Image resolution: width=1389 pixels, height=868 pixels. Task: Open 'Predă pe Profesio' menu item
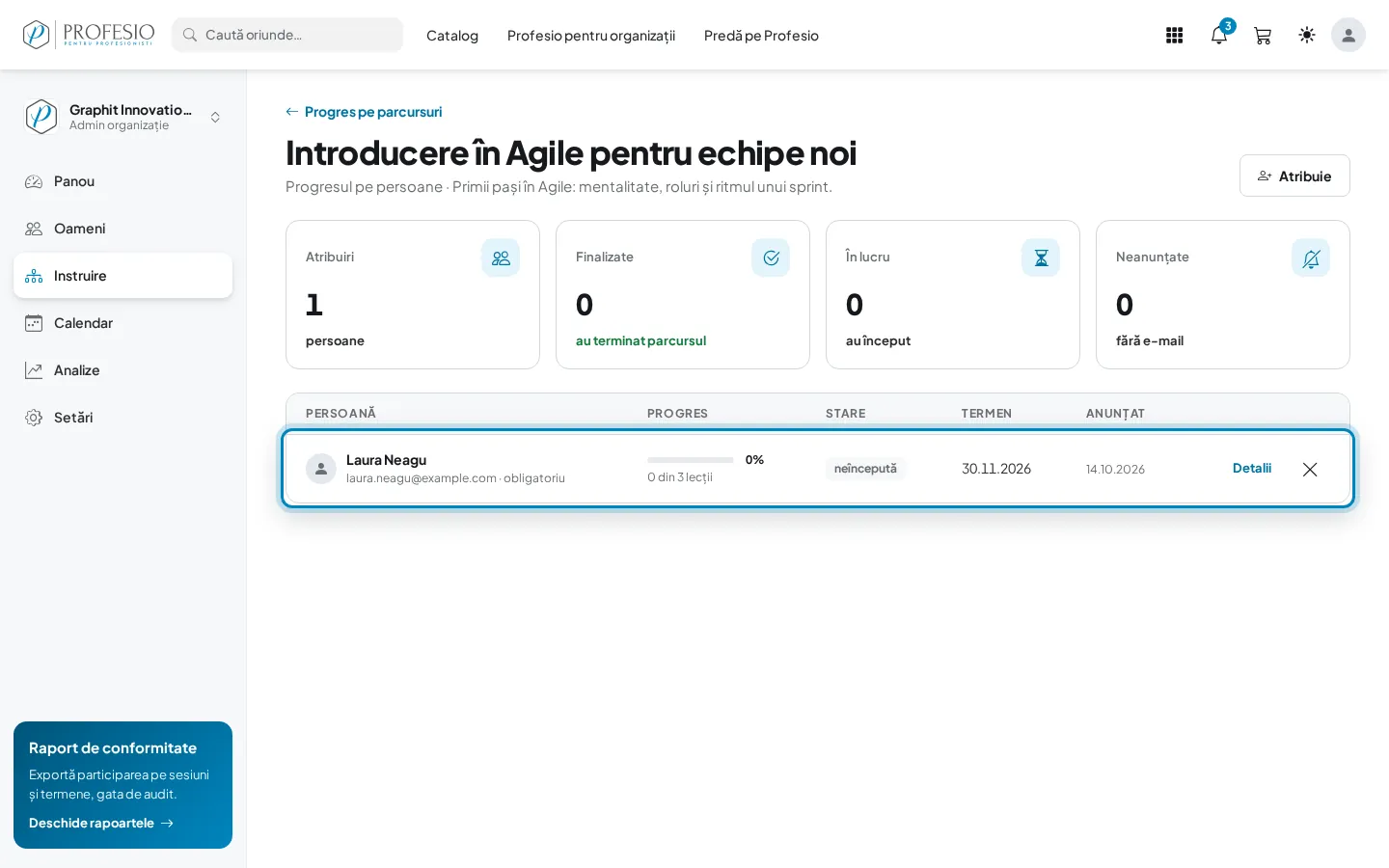pyautogui.click(x=761, y=36)
